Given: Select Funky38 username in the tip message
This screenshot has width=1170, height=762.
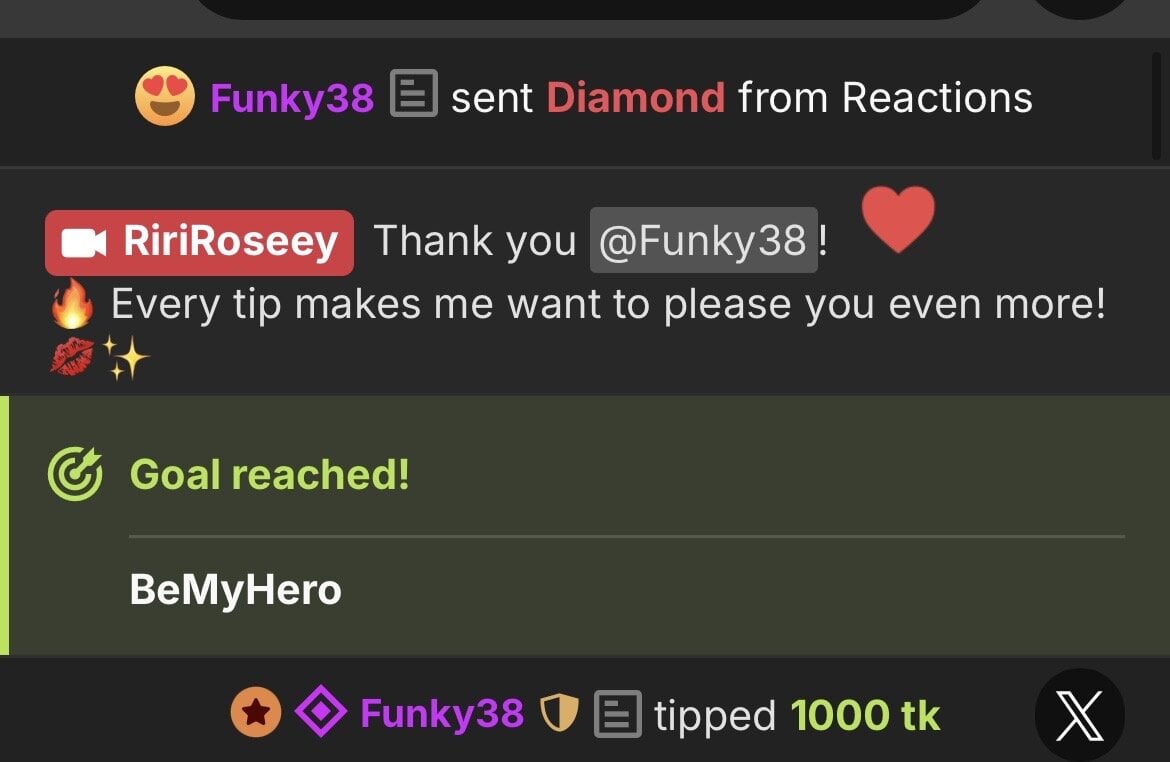Looking at the screenshot, I should (x=441, y=714).
